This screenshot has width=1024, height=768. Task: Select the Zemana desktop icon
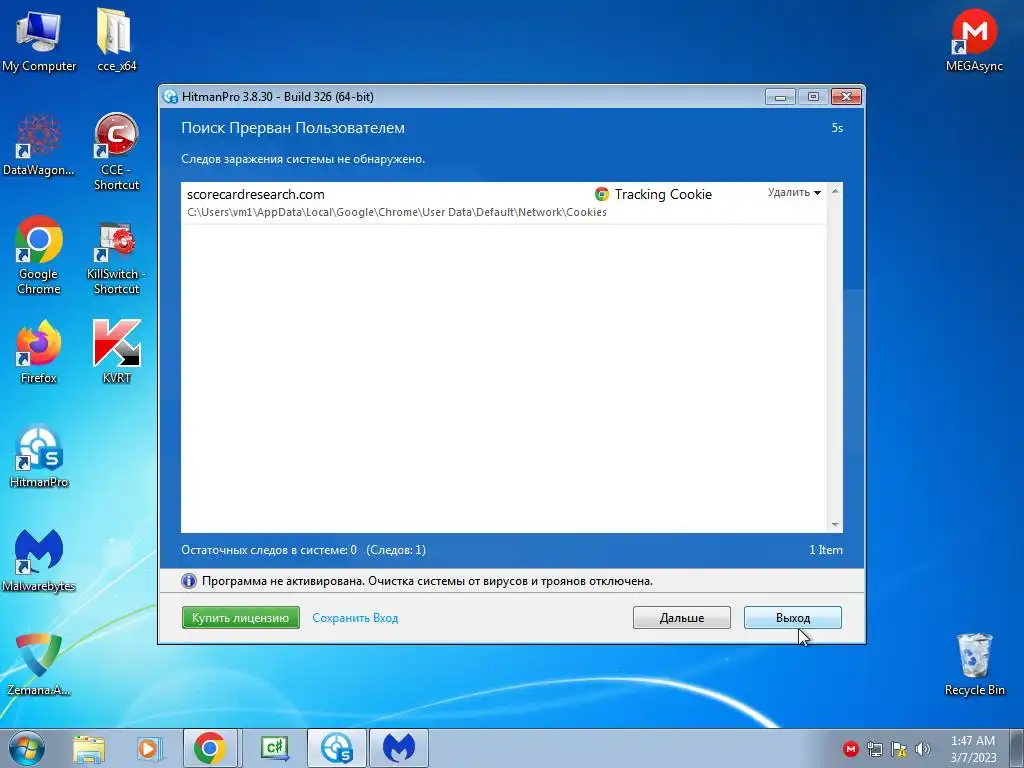click(39, 664)
